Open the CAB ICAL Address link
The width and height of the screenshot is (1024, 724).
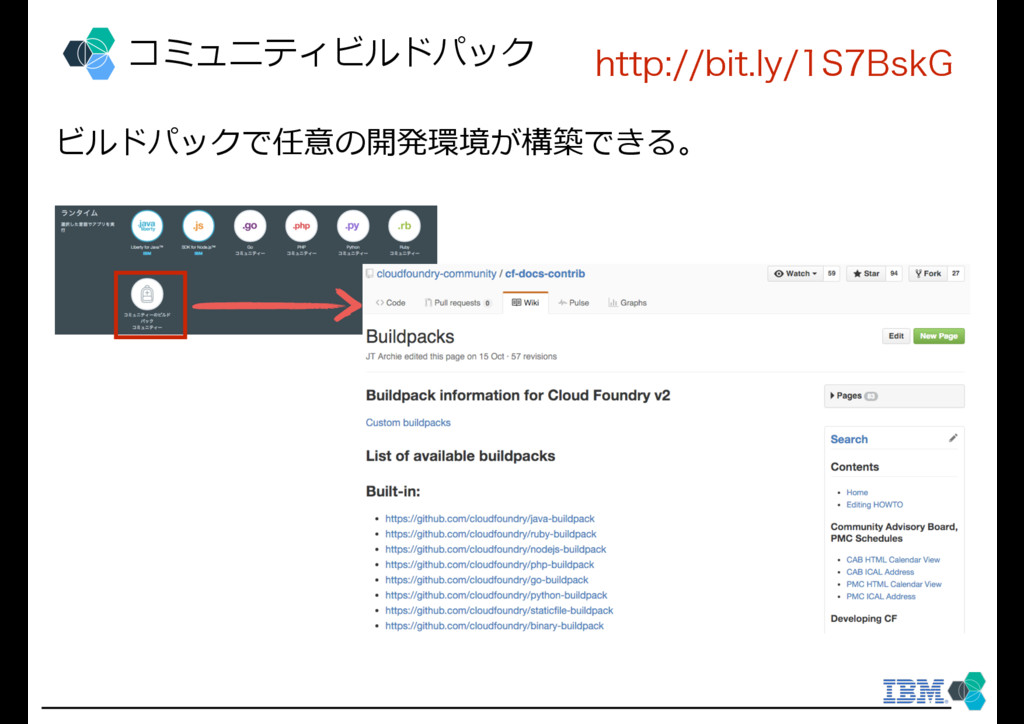point(880,572)
